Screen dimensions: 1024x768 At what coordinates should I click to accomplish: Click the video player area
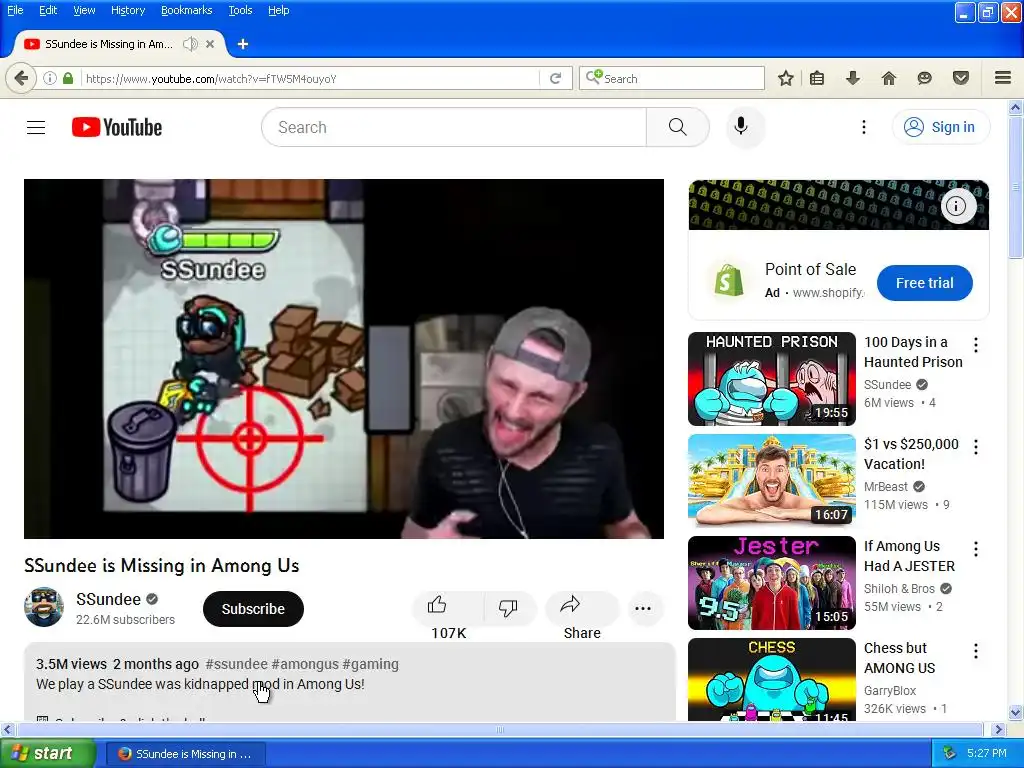point(344,359)
